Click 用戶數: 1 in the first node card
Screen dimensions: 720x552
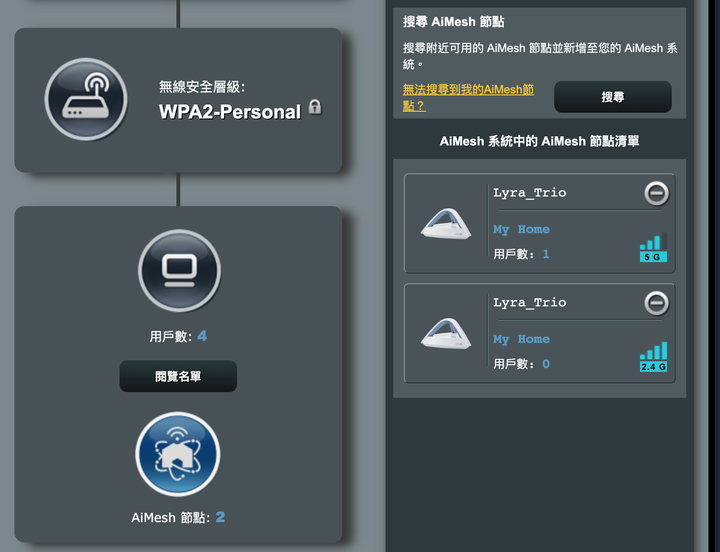521,254
